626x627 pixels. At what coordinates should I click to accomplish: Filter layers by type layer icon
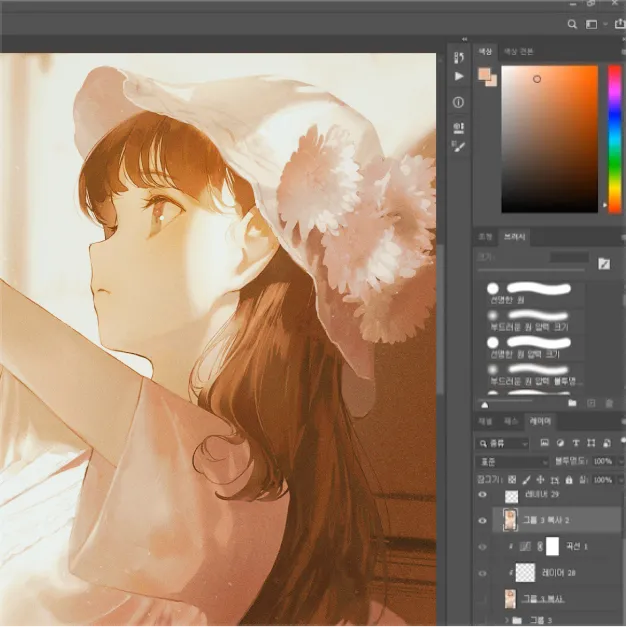(x=576, y=443)
